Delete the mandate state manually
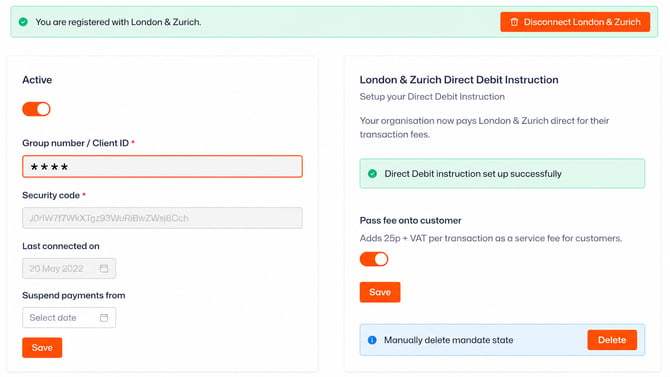This screenshot has width=670, height=377. point(612,340)
